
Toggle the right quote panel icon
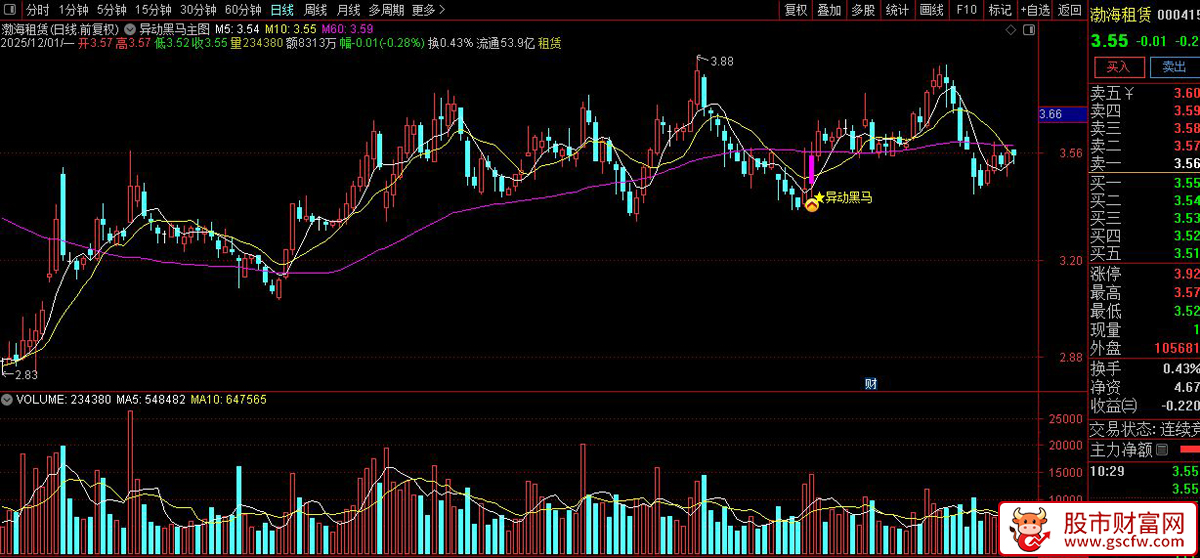point(1027,31)
